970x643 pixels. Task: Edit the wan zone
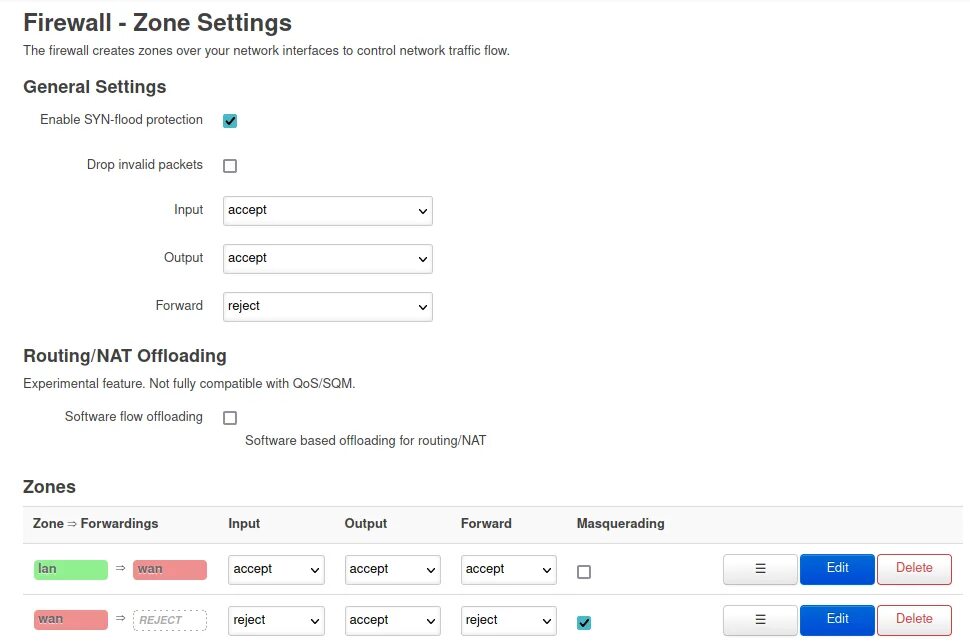click(837, 620)
